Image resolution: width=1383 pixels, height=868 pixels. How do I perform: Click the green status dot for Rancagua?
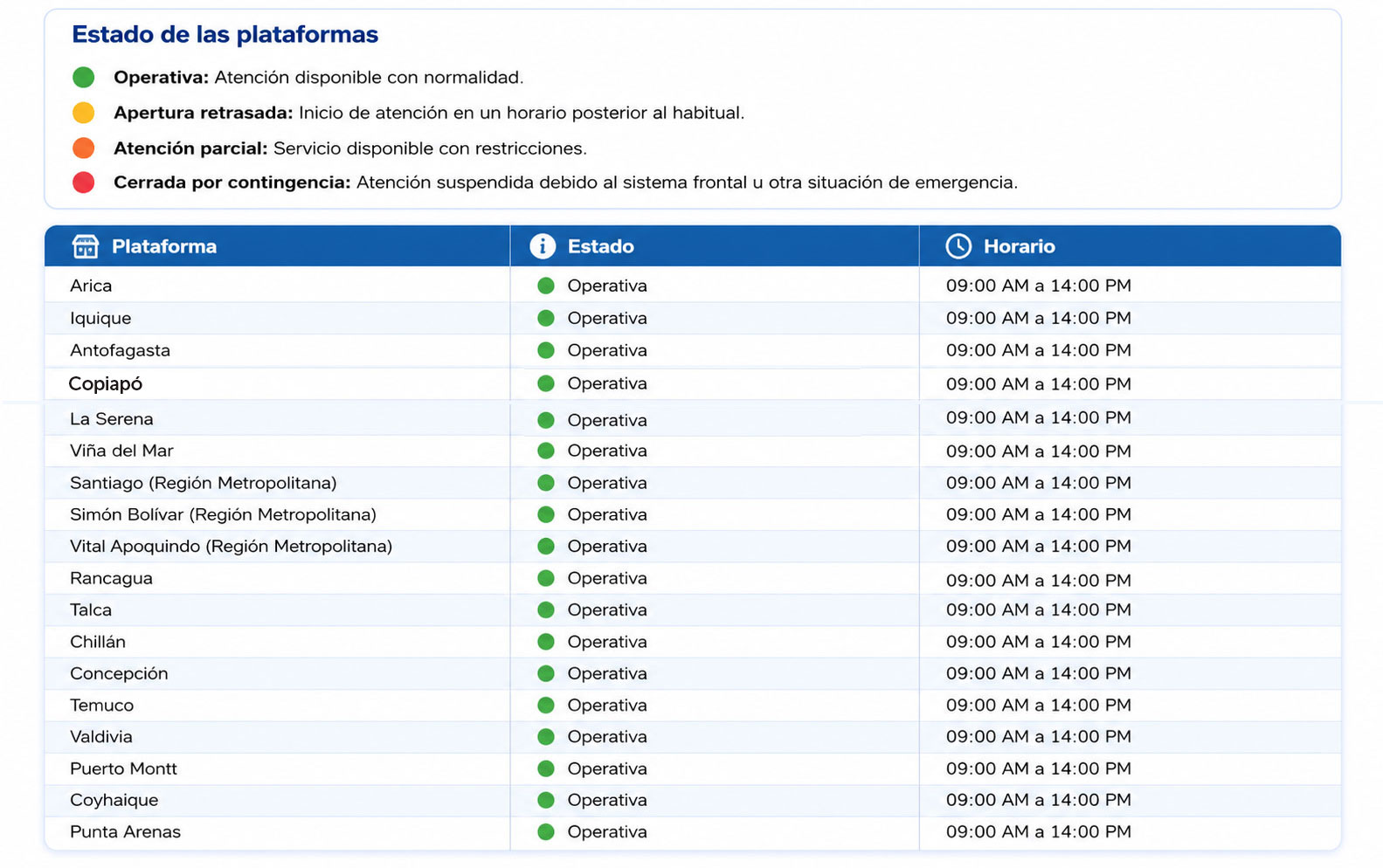coord(546,578)
